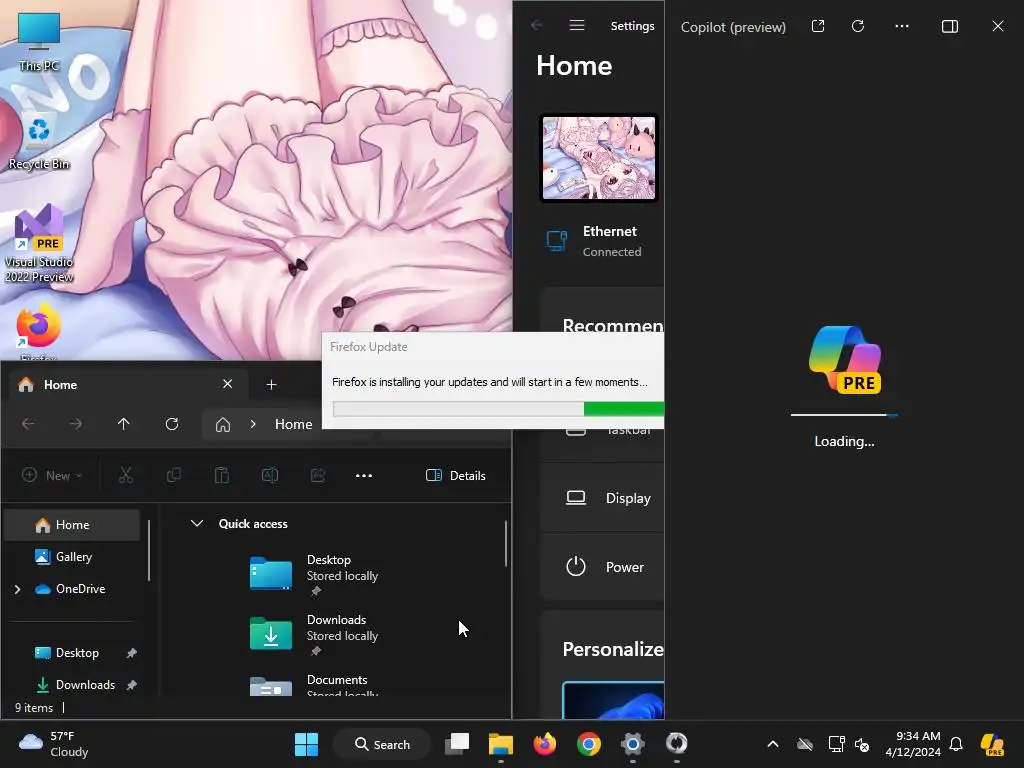Open the Recycle Bin desktop icon
This screenshot has width=1024, height=768.
[x=39, y=142]
